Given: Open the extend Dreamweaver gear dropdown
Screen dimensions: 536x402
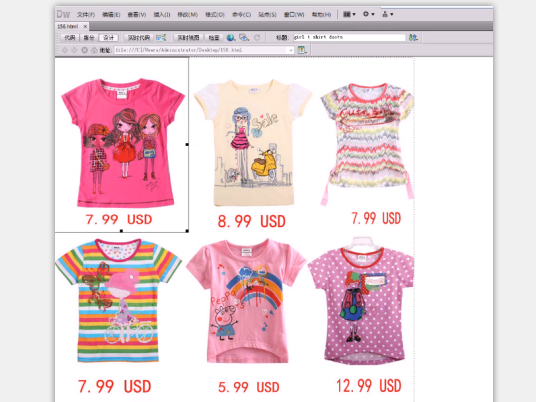Looking at the screenshot, I should (368, 14).
